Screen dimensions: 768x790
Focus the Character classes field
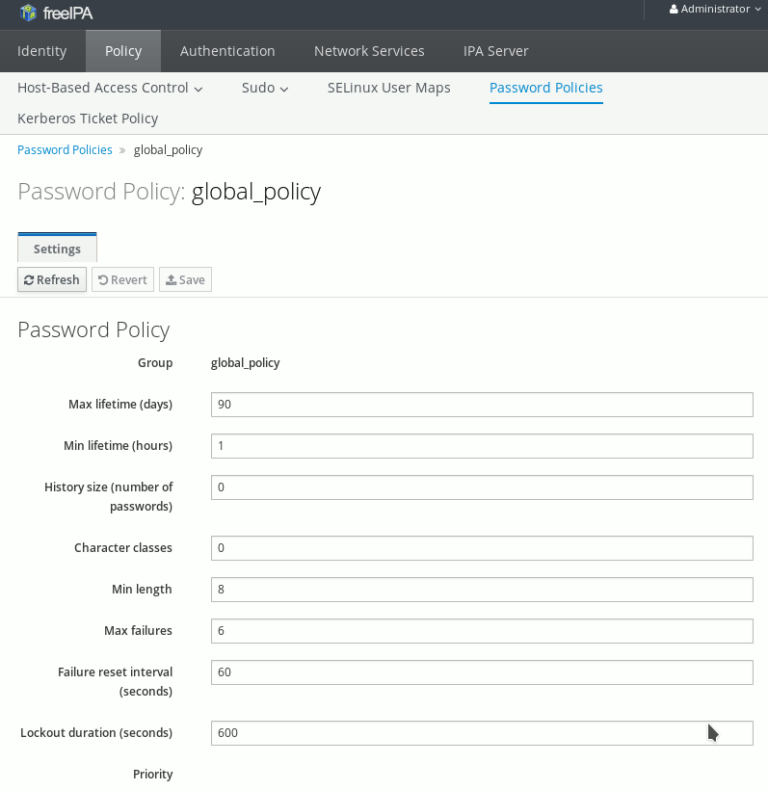482,548
